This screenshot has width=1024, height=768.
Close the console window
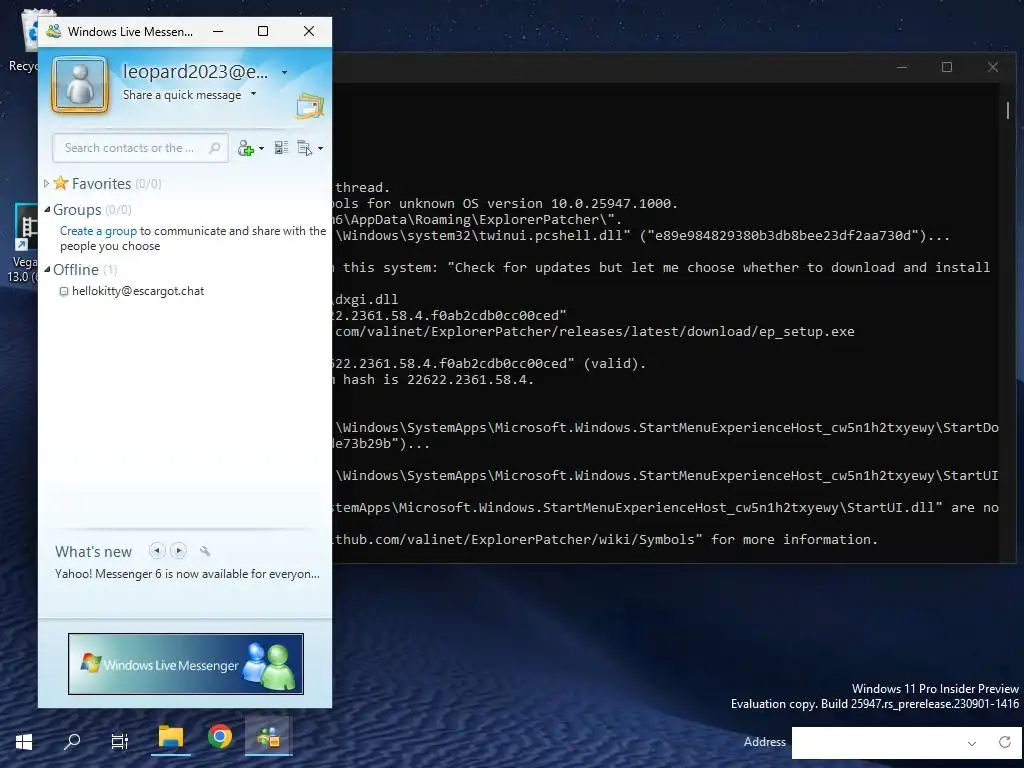pos(993,67)
